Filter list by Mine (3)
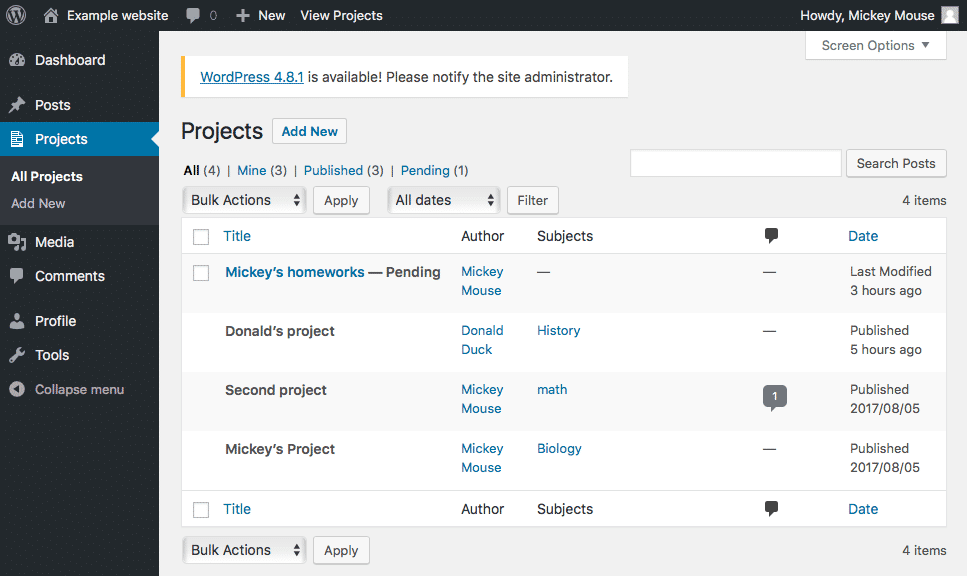The width and height of the screenshot is (967, 576). 261,170
